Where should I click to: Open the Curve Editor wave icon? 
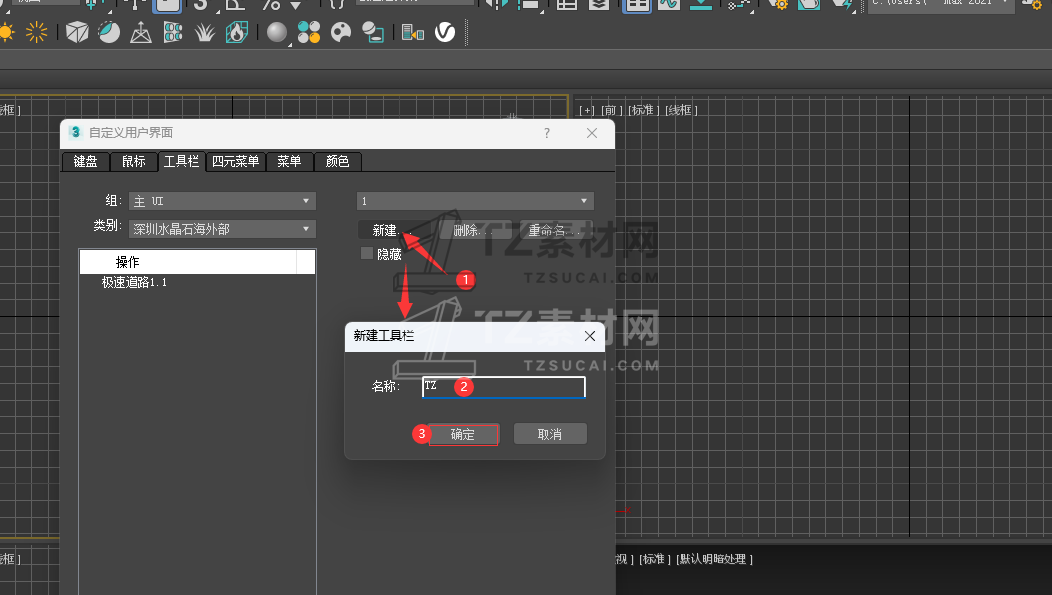(668, 5)
